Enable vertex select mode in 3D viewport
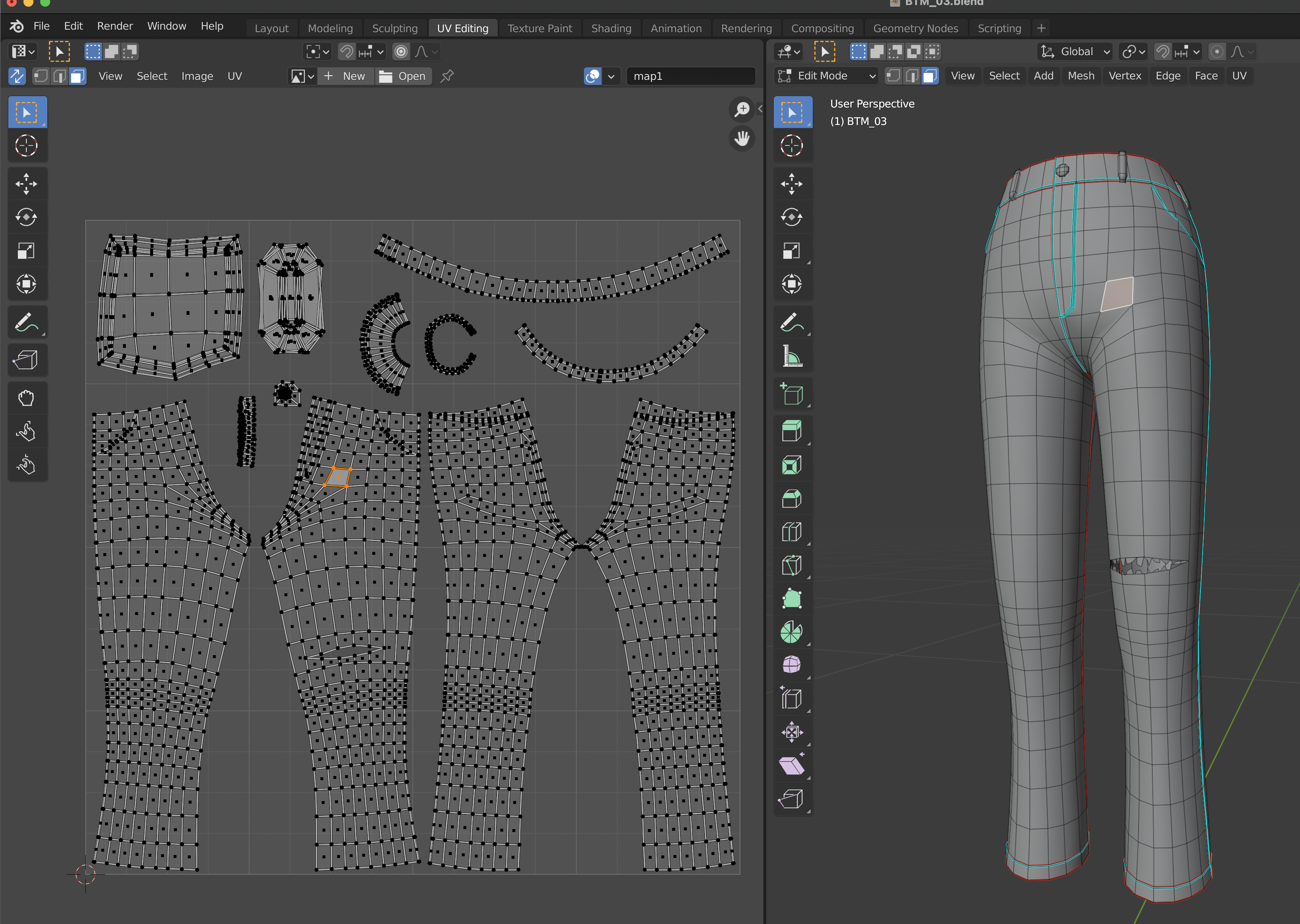The width and height of the screenshot is (1300, 924). pyautogui.click(x=893, y=76)
